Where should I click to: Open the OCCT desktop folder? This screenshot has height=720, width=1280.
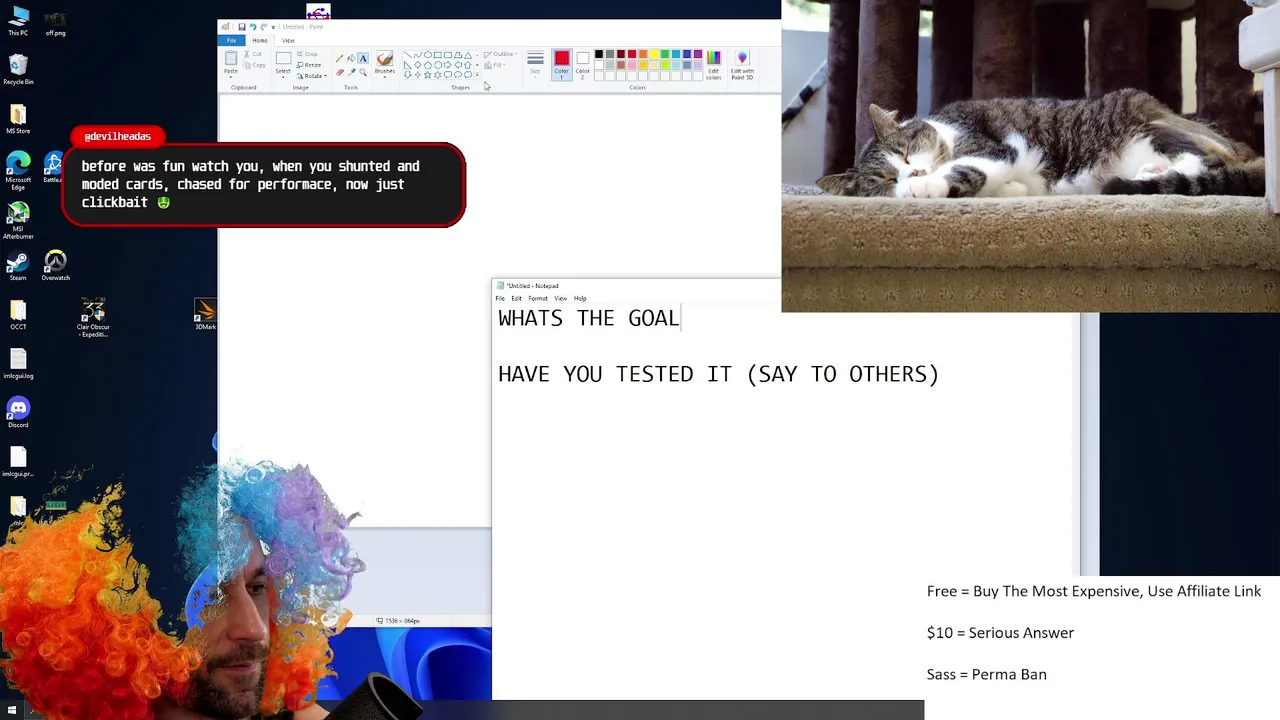[18, 316]
